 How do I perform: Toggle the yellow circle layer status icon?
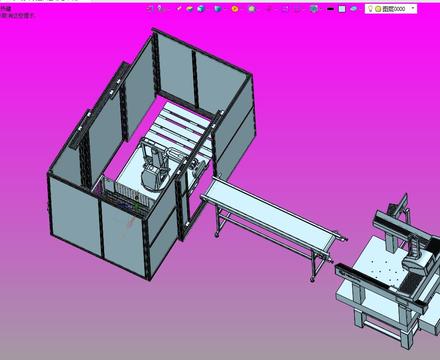point(378,9)
